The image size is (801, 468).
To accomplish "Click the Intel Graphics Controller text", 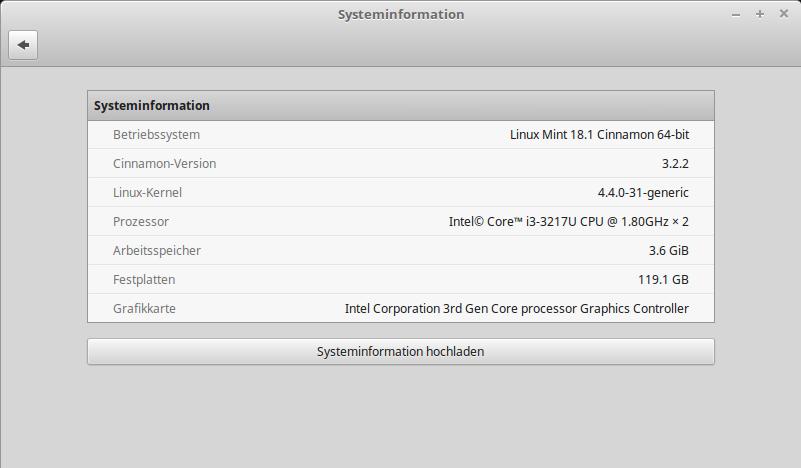I will pos(516,309).
